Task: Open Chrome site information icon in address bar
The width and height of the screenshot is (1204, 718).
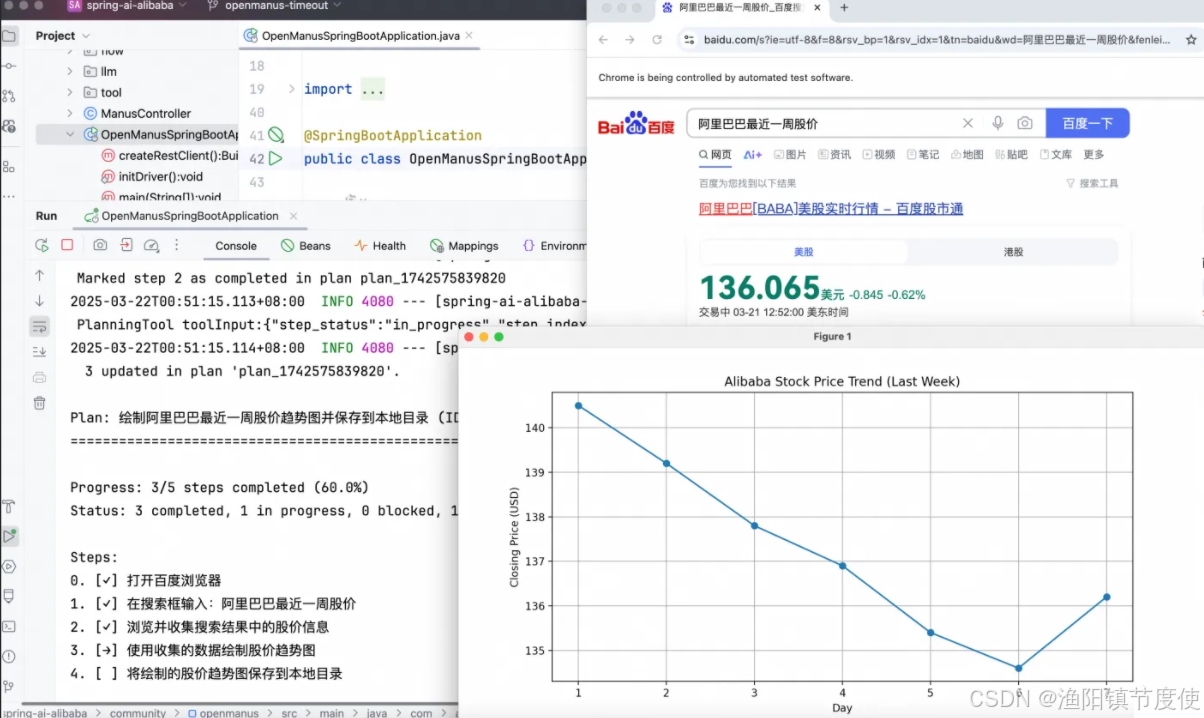Action: click(688, 40)
